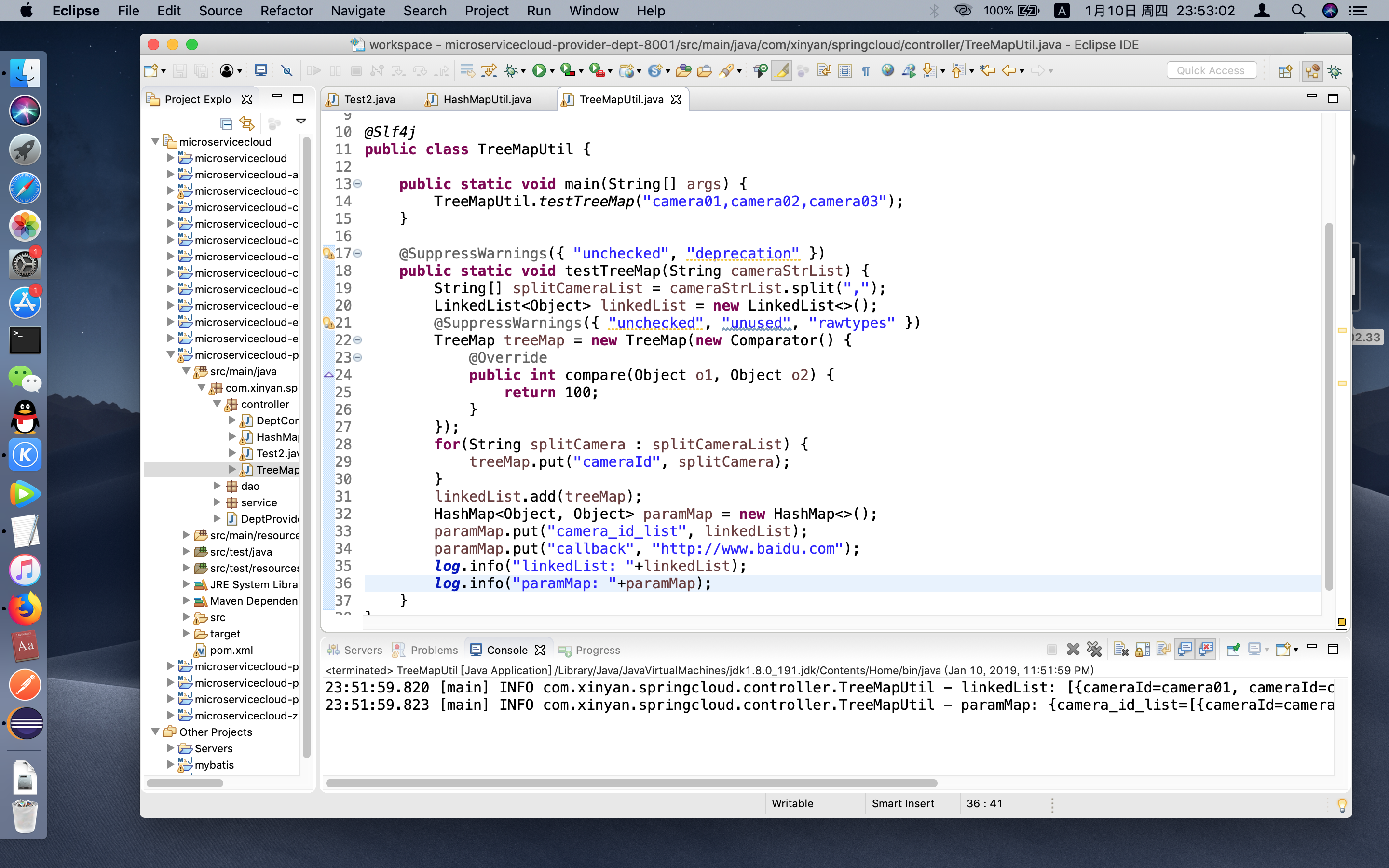The image size is (1389, 868).
Task: Select pom.xml in Project Explorer
Action: (x=231, y=650)
